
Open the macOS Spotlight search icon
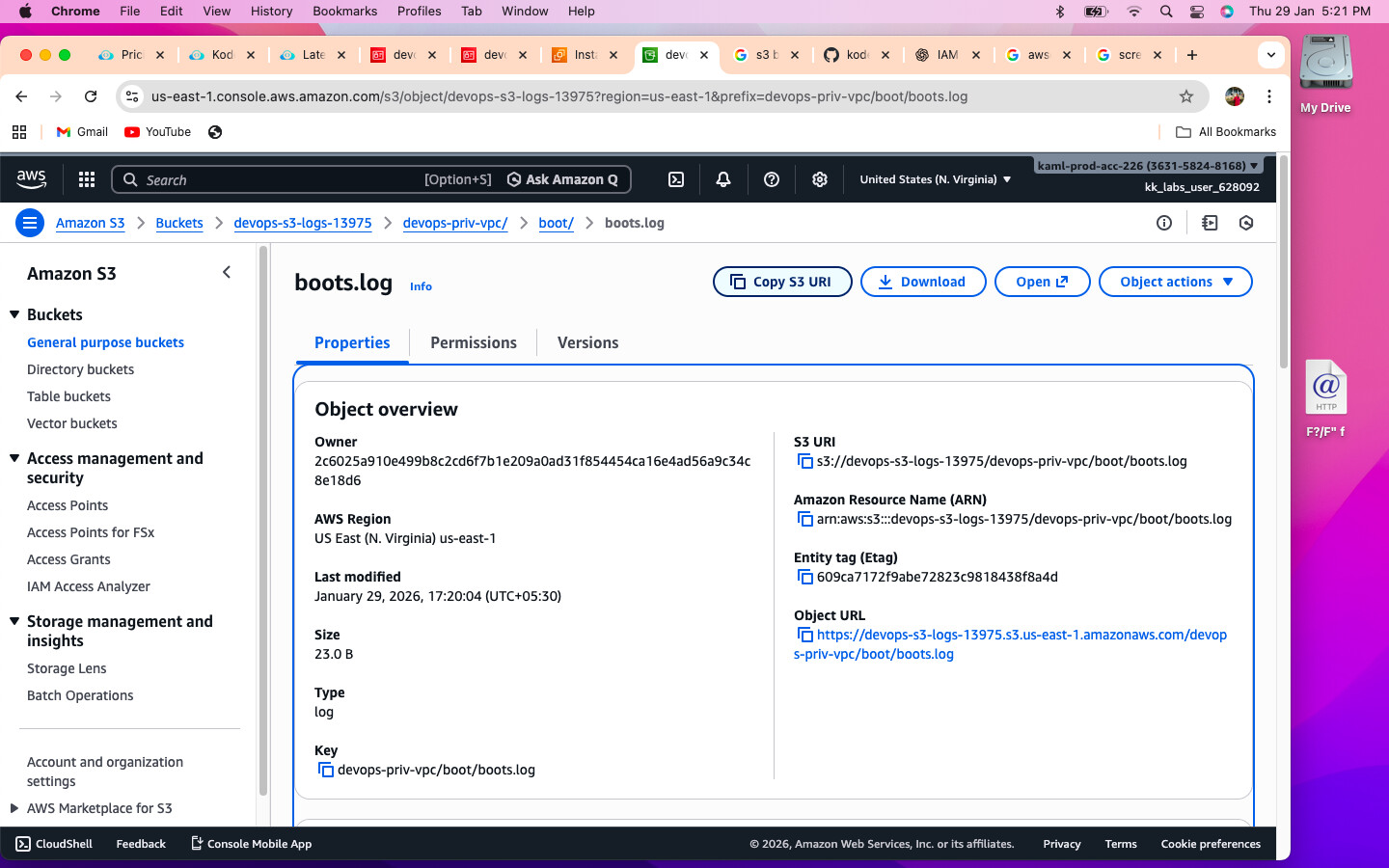tap(1166, 12)
